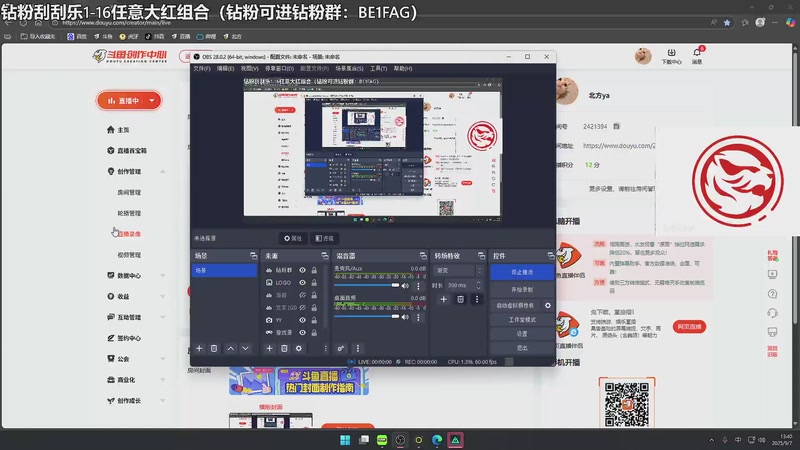Image resolution: width=800 pixels, height=450 pixels.
Task: Open the 直播中 button dropdown arrow
Action: [152, 101]
